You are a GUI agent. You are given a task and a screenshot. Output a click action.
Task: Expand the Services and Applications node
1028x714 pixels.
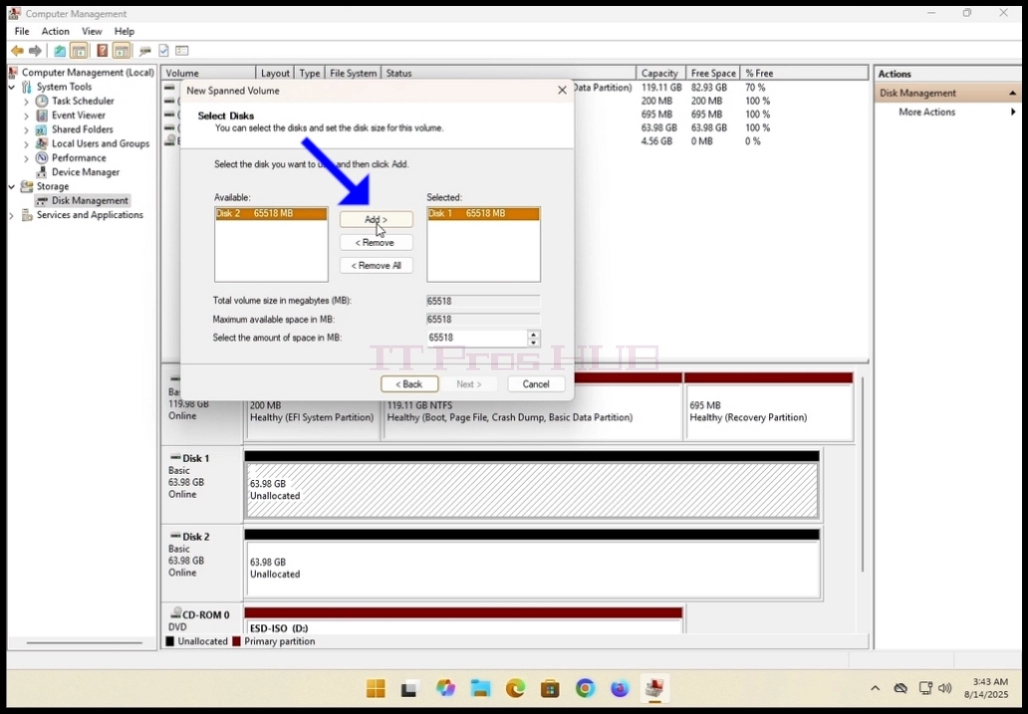(12, 215)
